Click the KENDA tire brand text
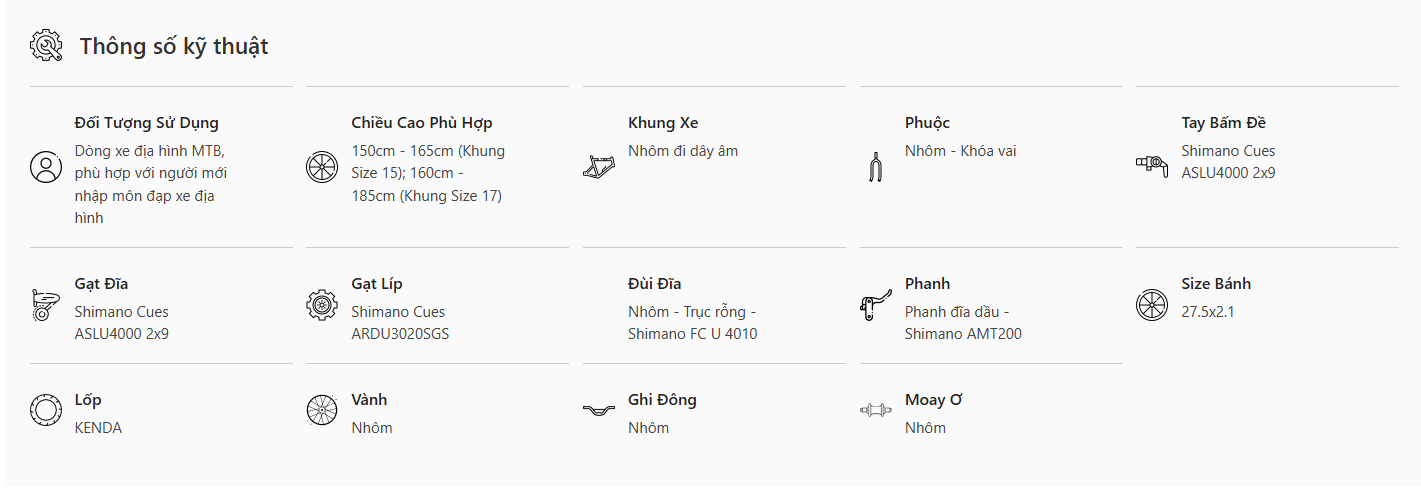 tap(98, 428)
